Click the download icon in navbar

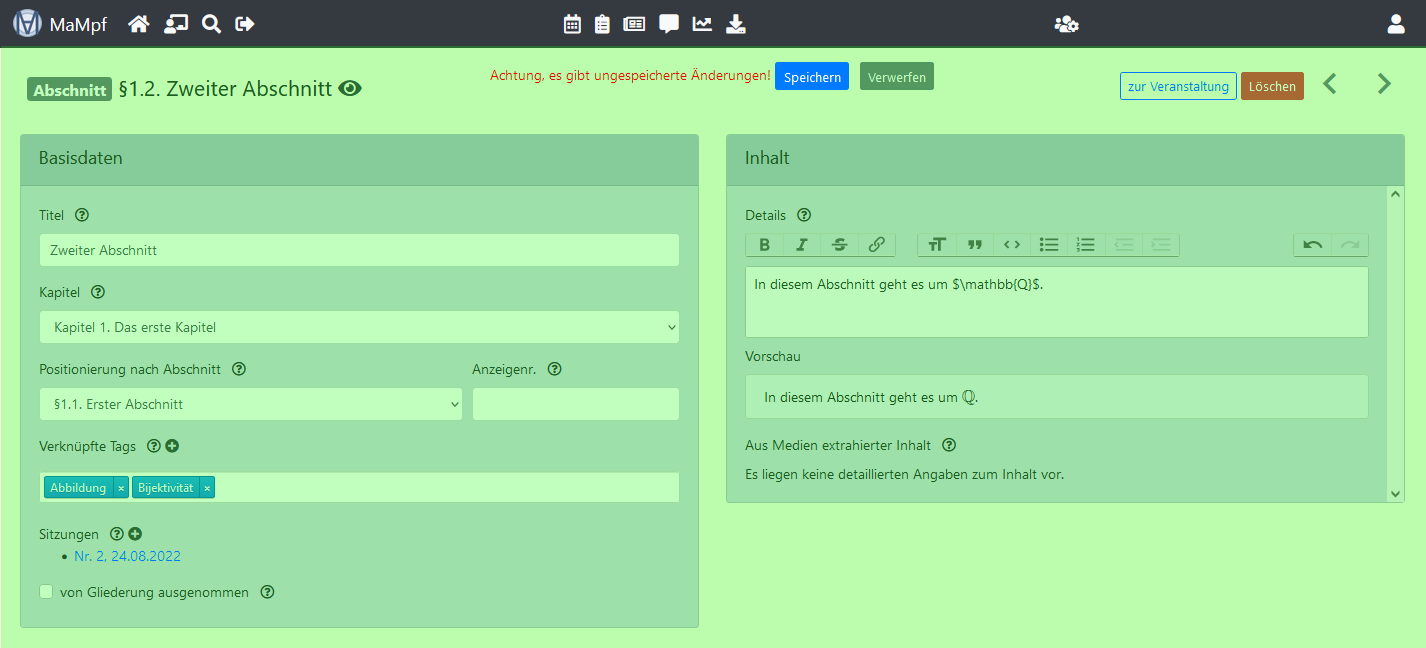click(736, 24)
